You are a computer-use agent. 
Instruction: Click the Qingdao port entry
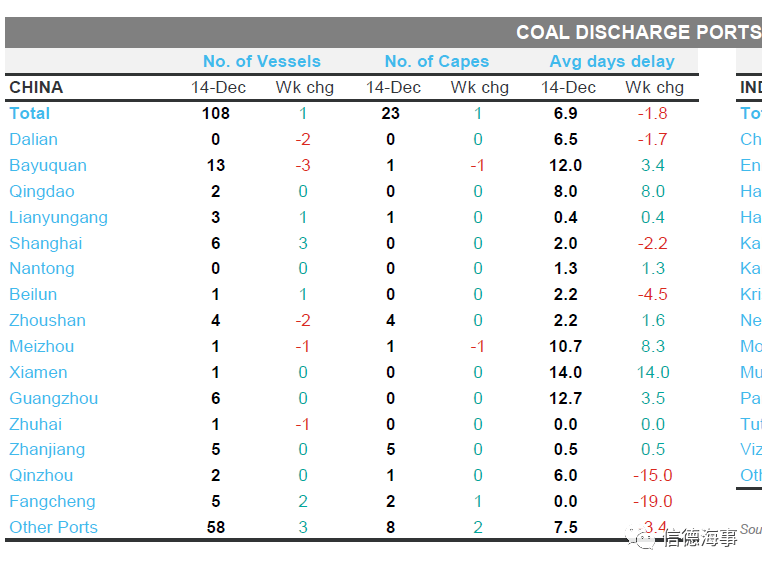(x=41, y=191)
